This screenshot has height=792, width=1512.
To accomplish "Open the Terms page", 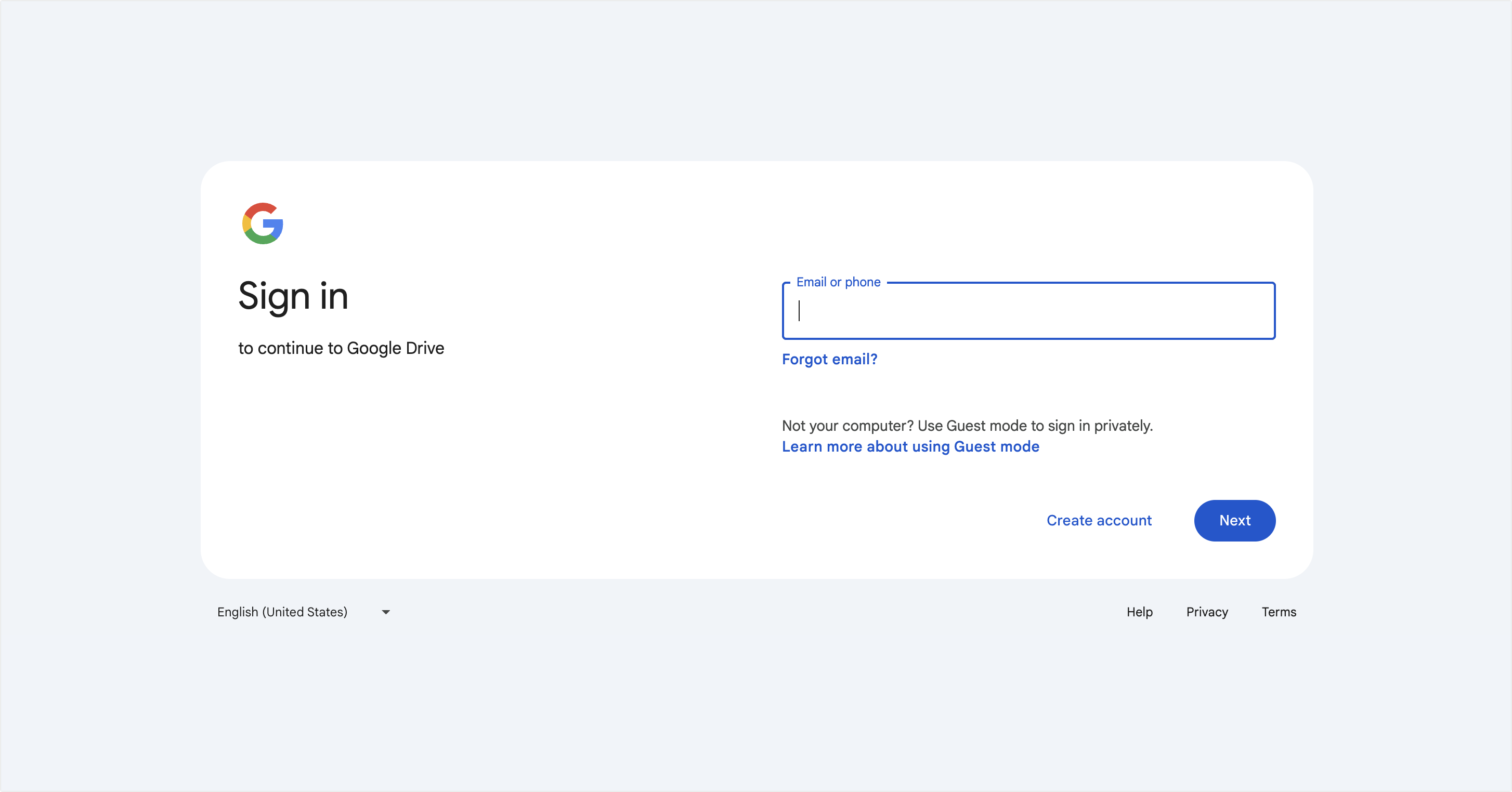I will click(1279, 612).
